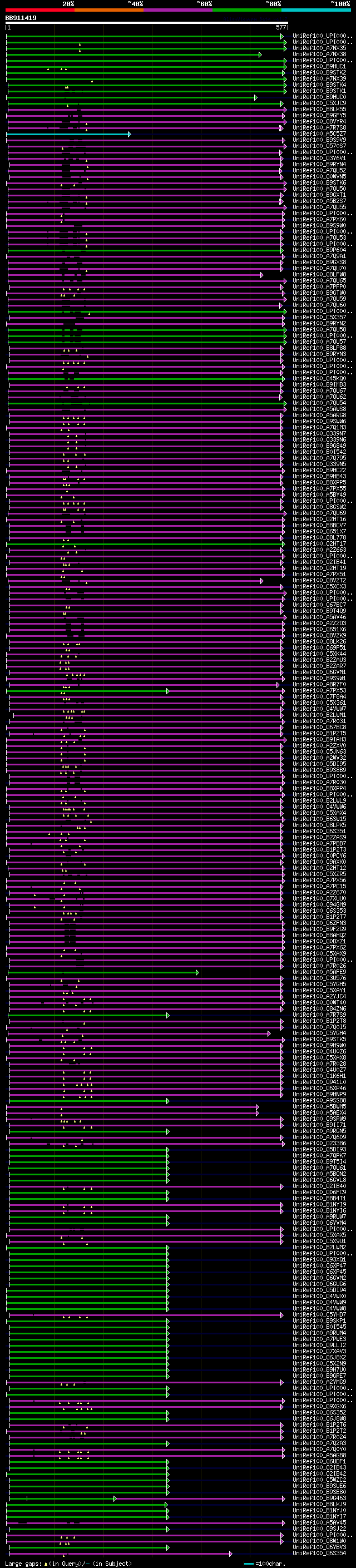This screenshot has height=1568, width=356.
Task: Select the UniRef100_B9HUC0 label
Action: 319,97
